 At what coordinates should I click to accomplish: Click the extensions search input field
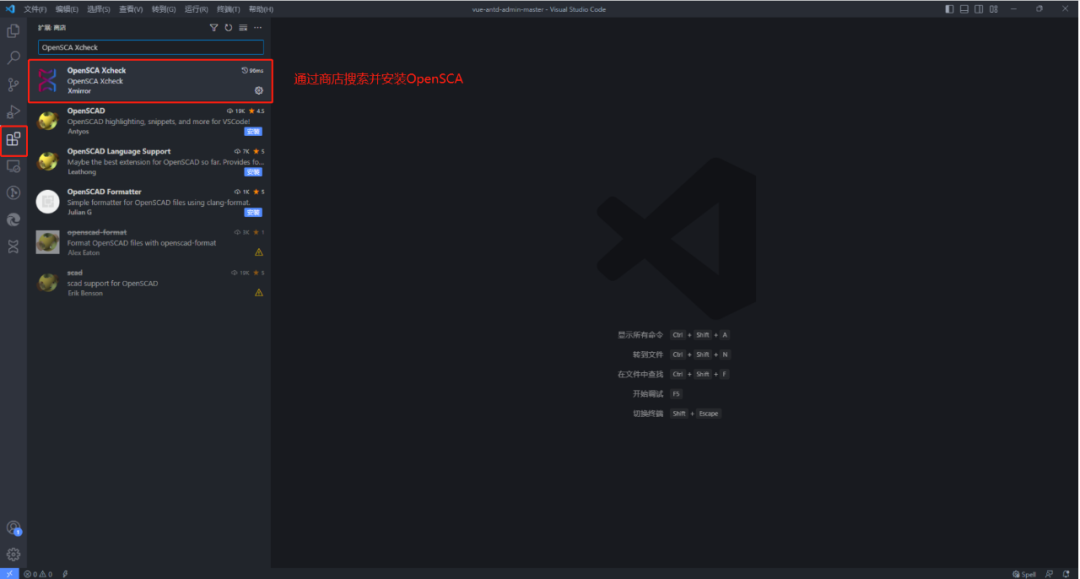[x=150, y=47]
